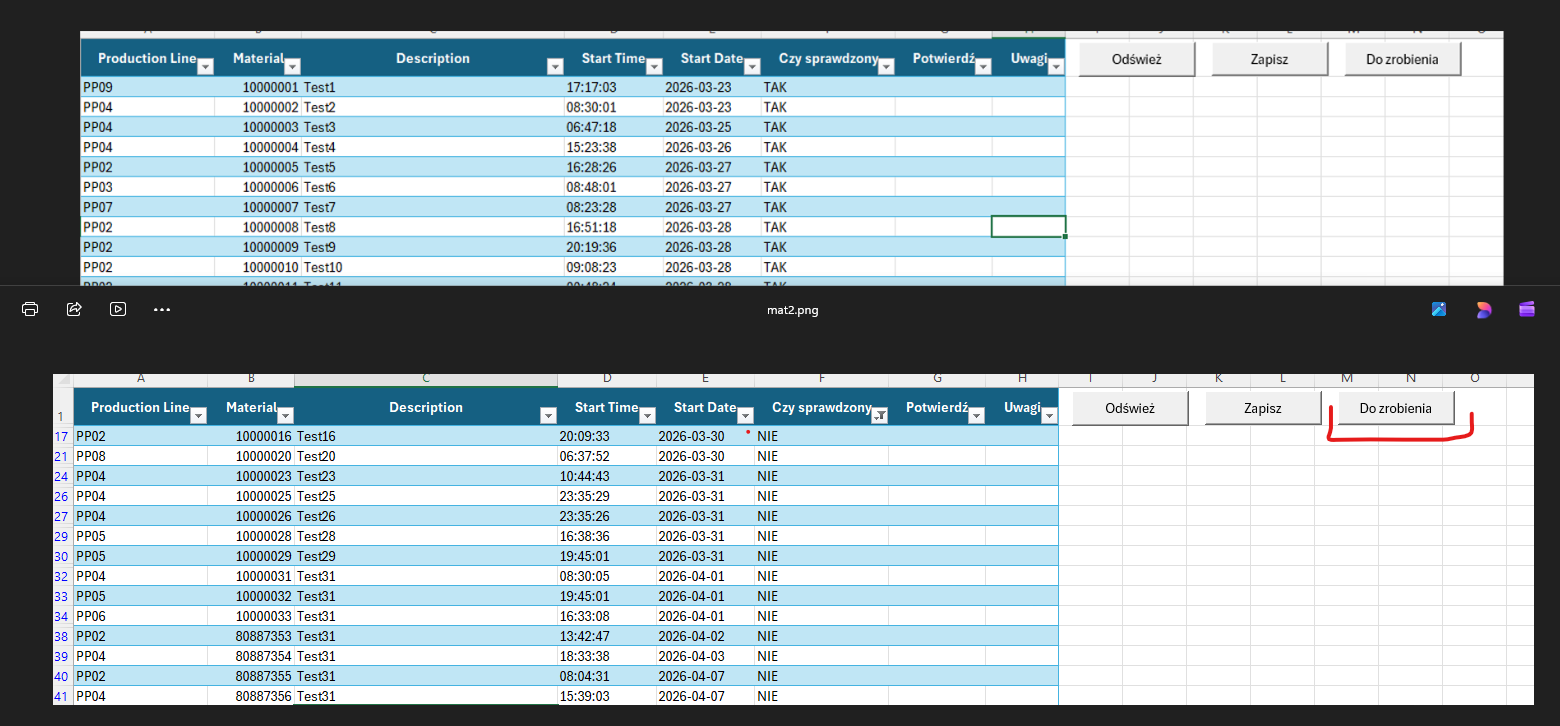Click Odśwież button beside the lower table
The height and width of the screenshot is (726, 1560).
point(1130,408)
